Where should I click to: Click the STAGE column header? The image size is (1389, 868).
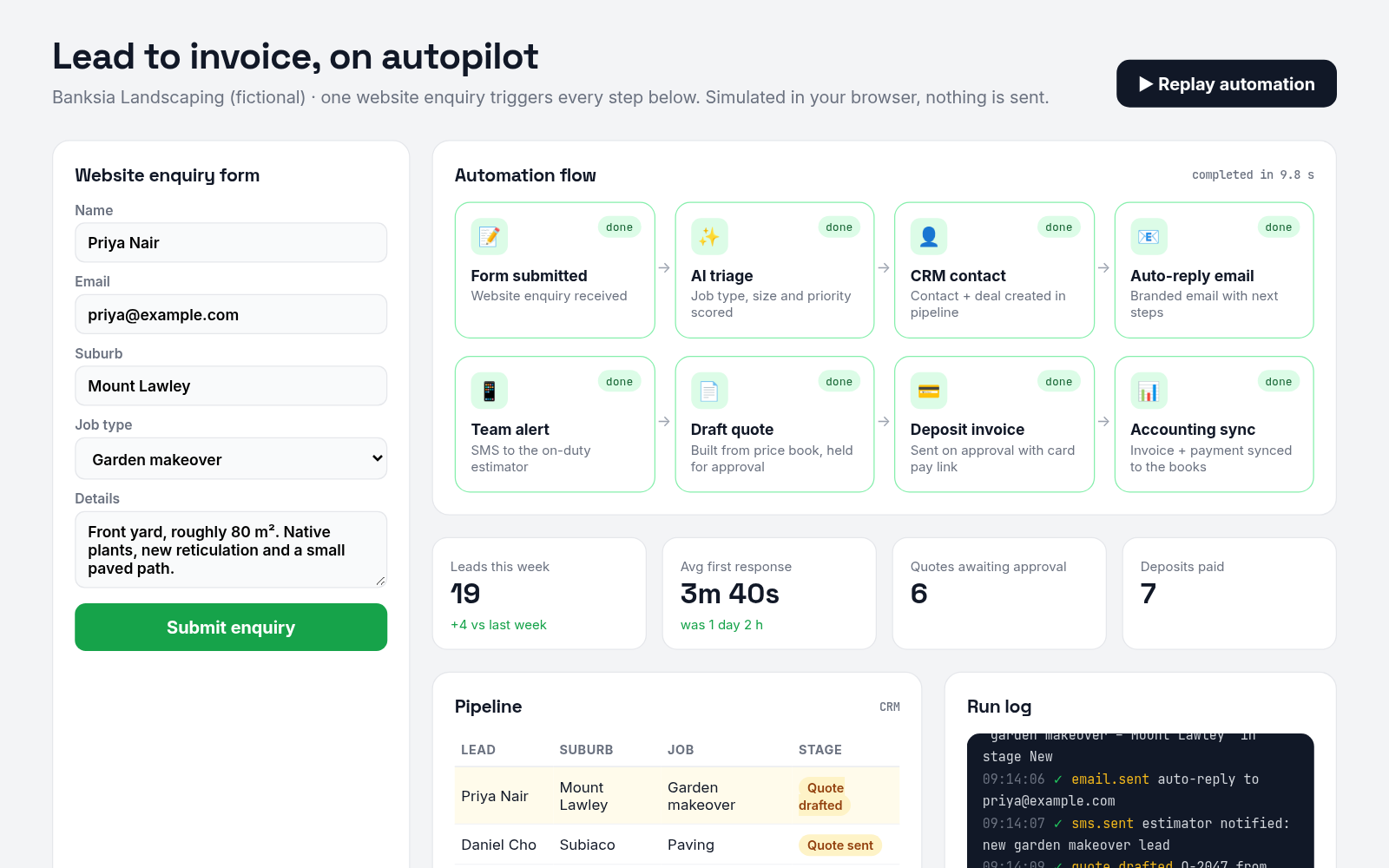click(820, 750)
